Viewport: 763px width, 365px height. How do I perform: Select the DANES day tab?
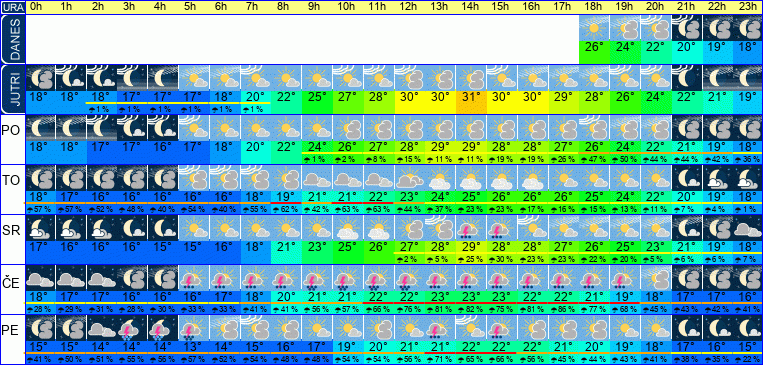12,39
